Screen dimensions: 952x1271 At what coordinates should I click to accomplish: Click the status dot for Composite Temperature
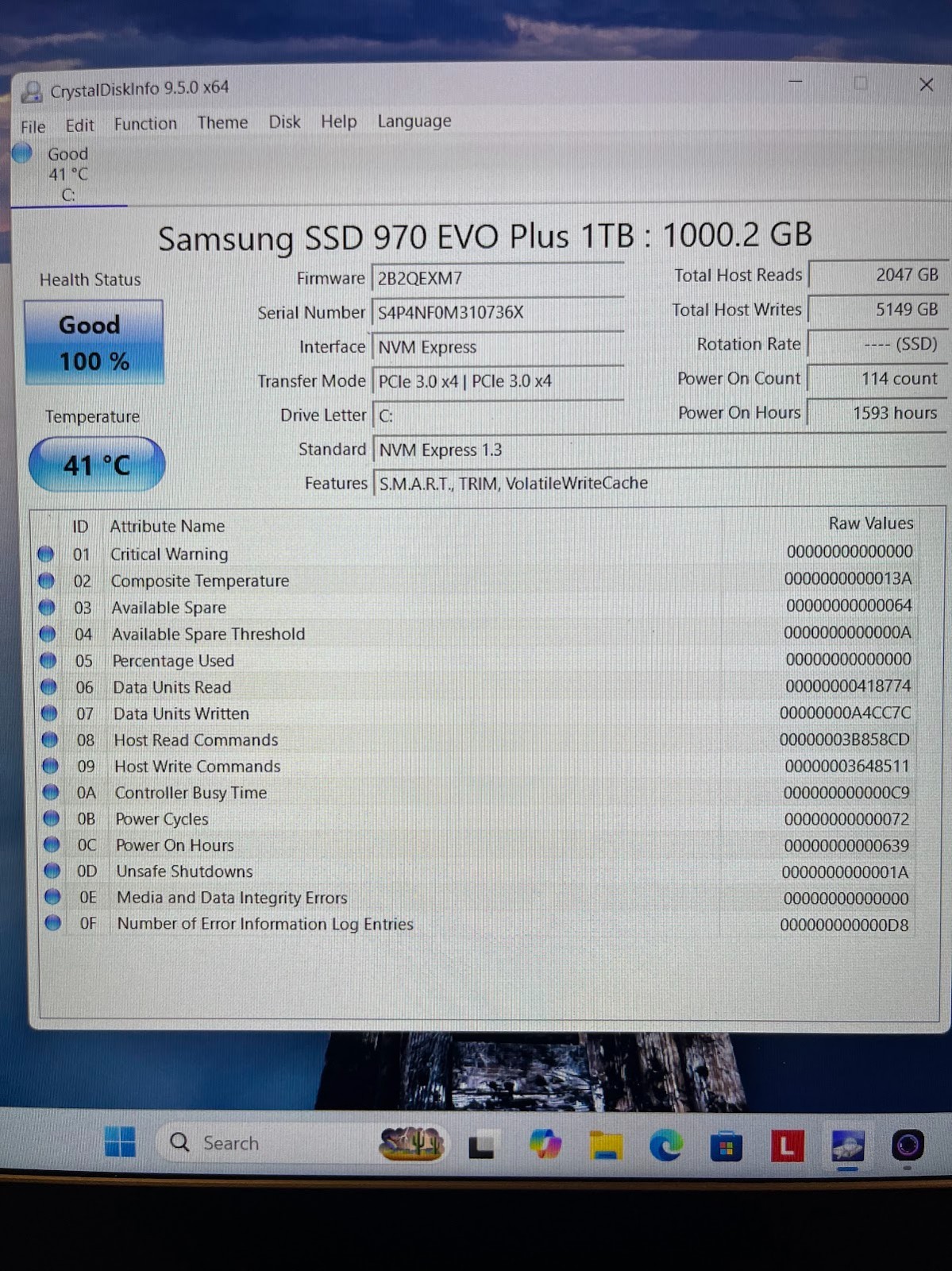[47, 581]
